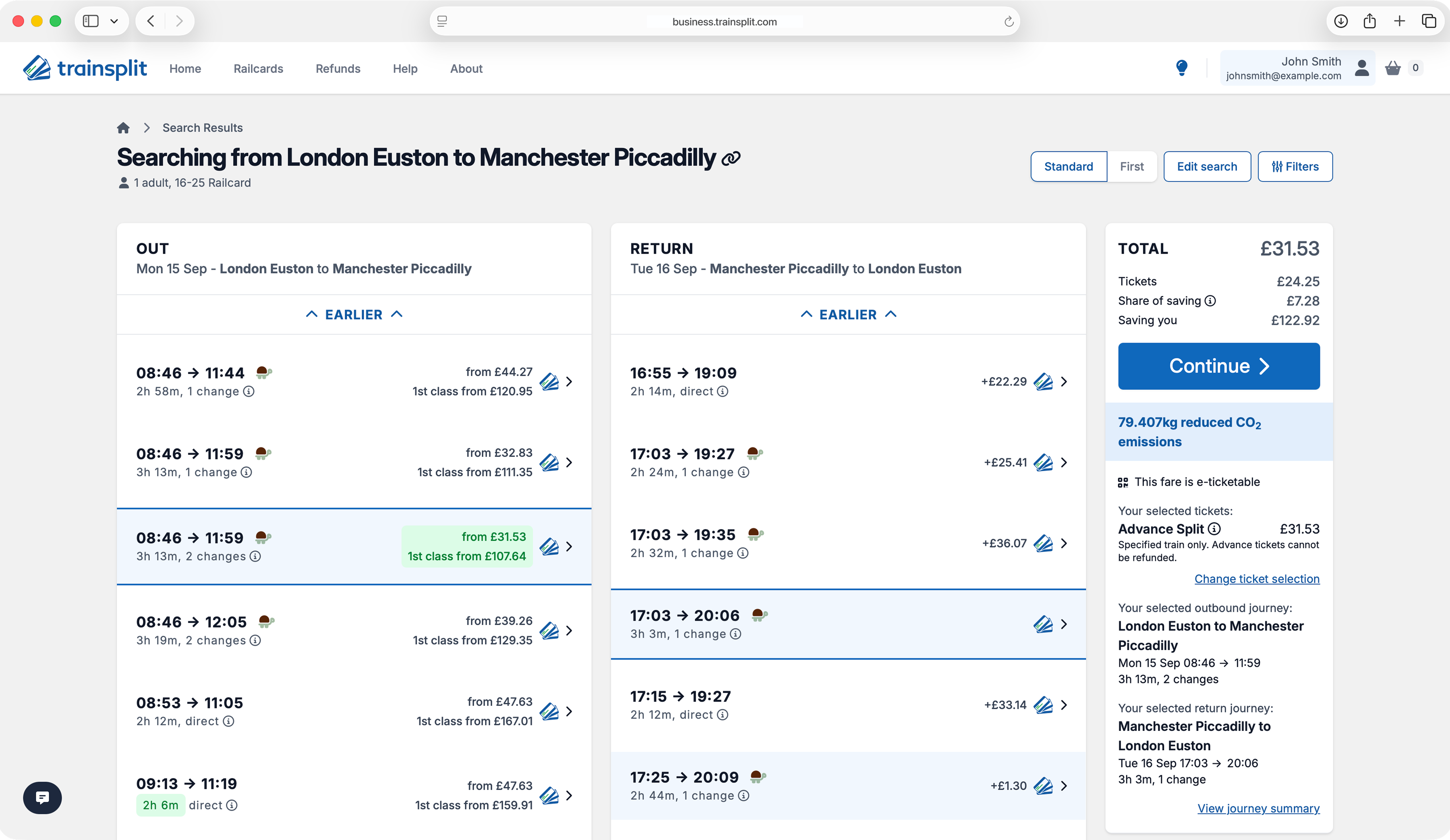The height and width of the screenshot is (840, 1450).
Task: Click Change ticket selection link
Action: click(1257, 579)
